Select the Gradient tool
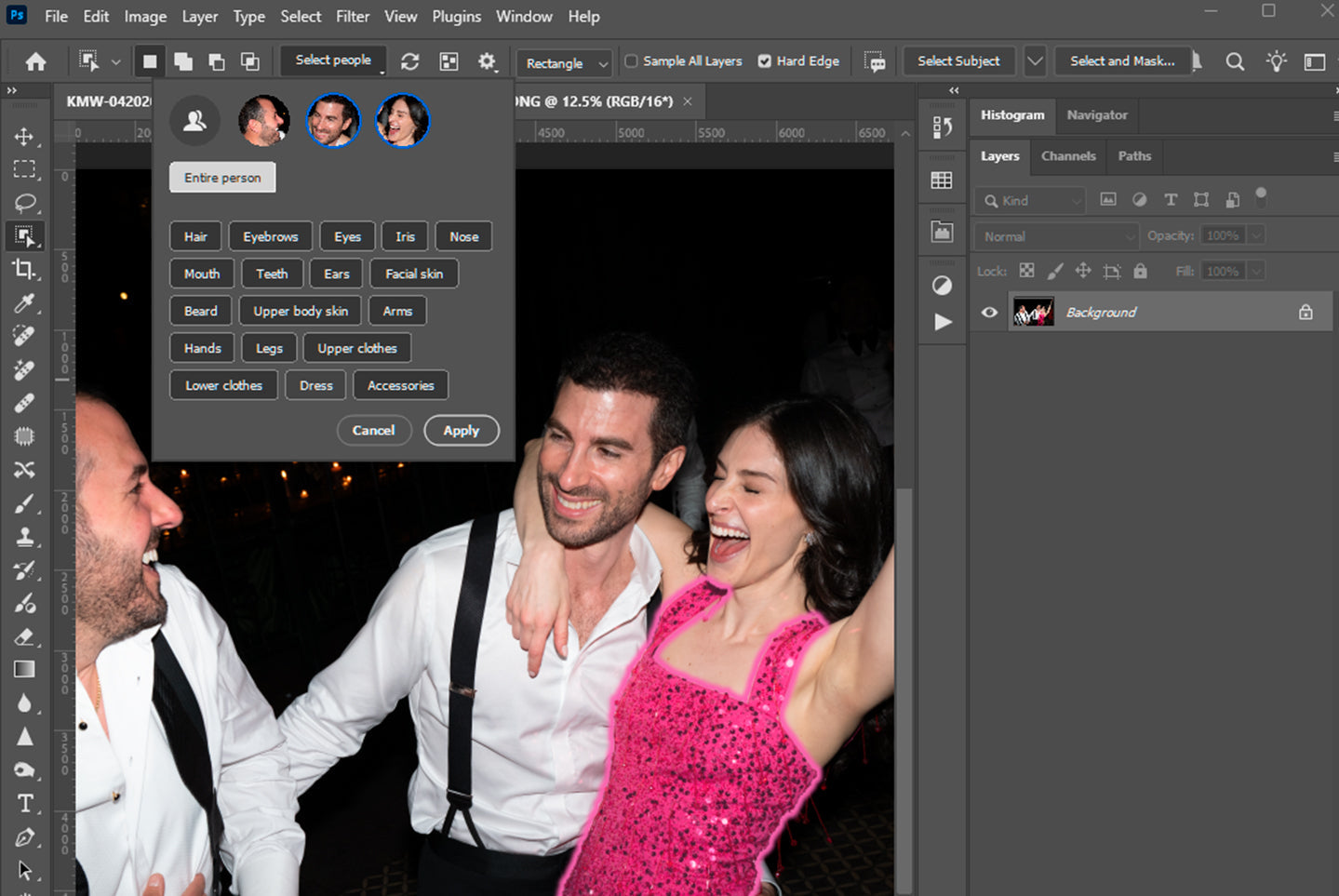Screen dimensions: 1339x896 click(x=24, y=668)
